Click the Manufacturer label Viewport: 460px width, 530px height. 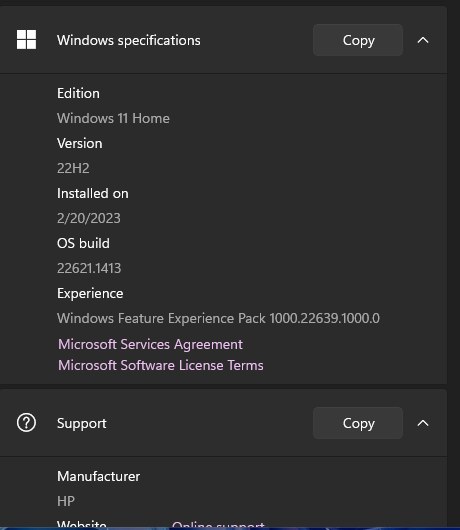98,476
